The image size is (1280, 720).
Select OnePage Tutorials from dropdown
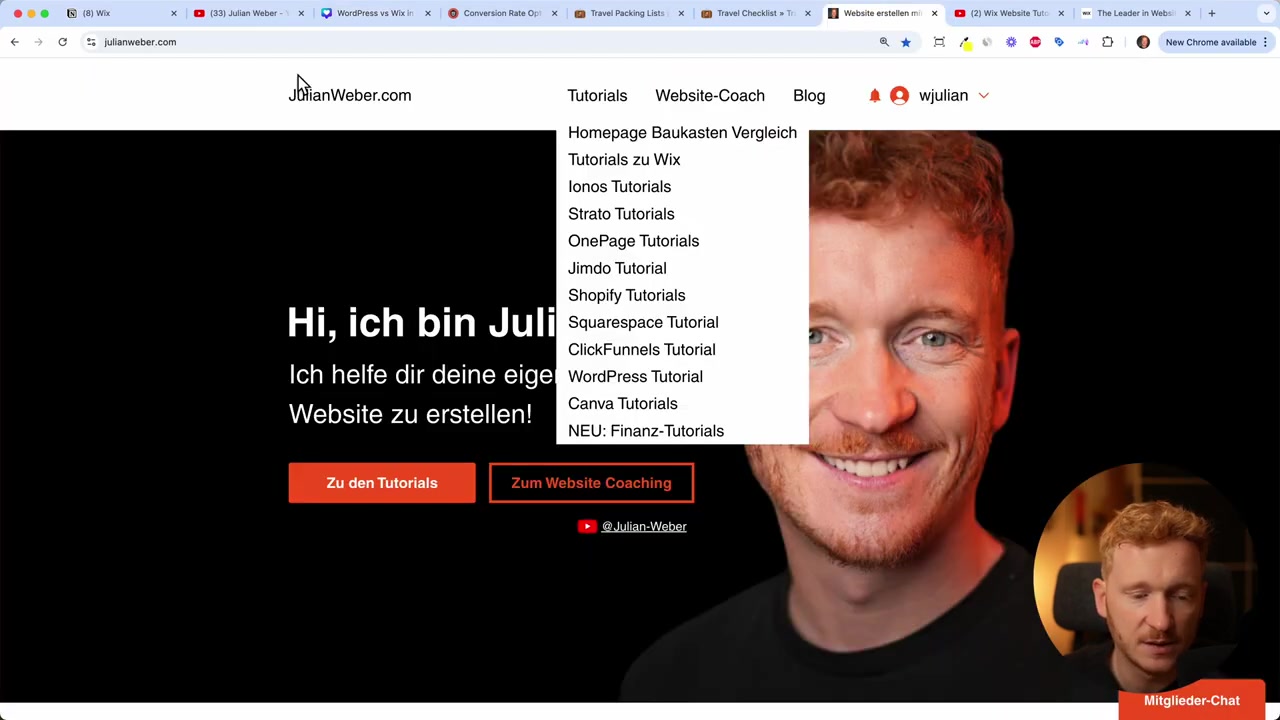[x=633, y=240]
